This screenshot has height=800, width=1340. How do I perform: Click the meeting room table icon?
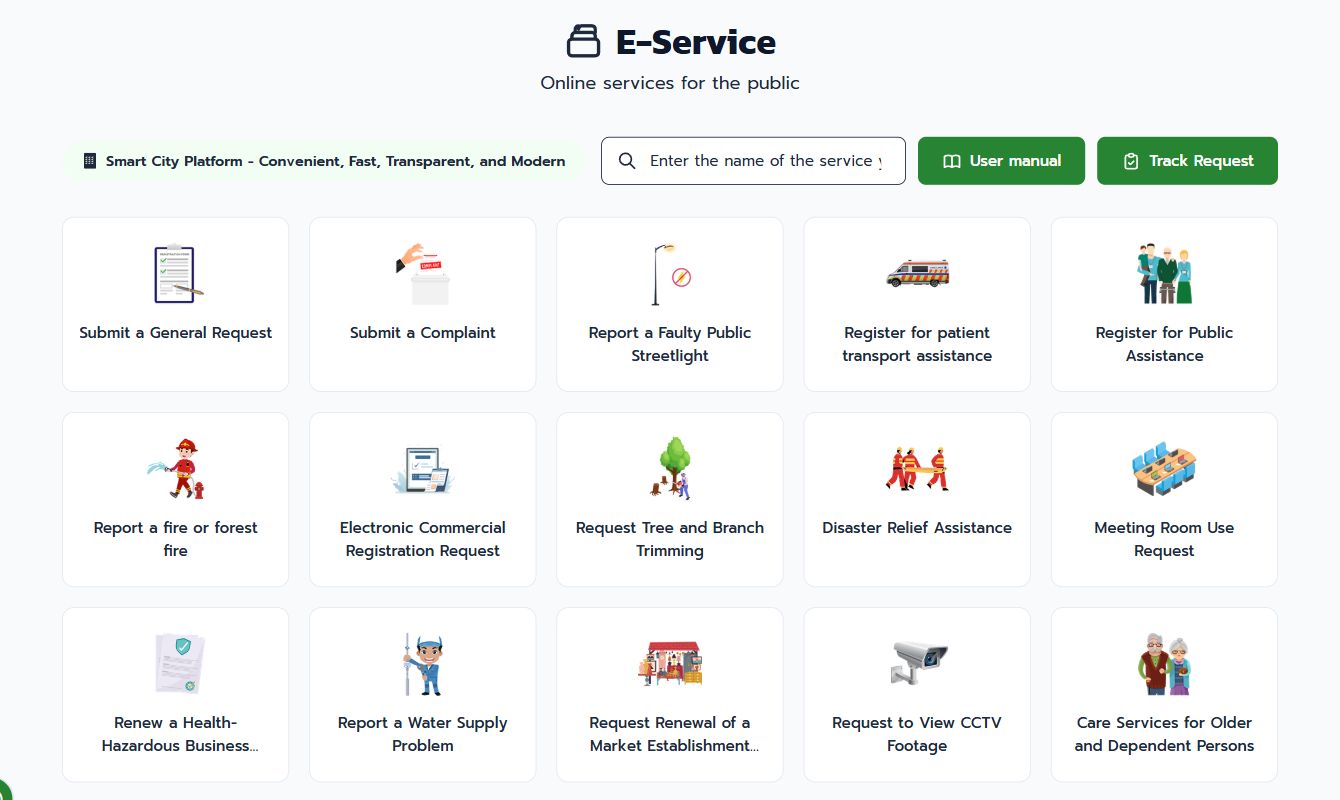pyautogui.click(x=1164, y=468)
